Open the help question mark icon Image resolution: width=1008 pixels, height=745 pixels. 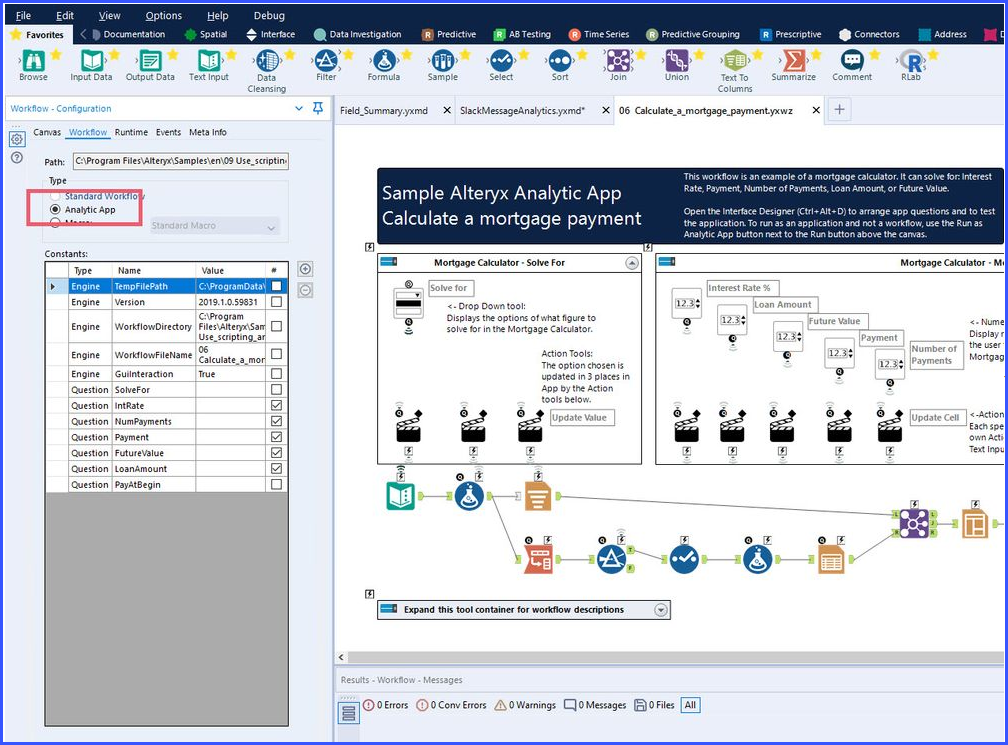coord(17,157)
